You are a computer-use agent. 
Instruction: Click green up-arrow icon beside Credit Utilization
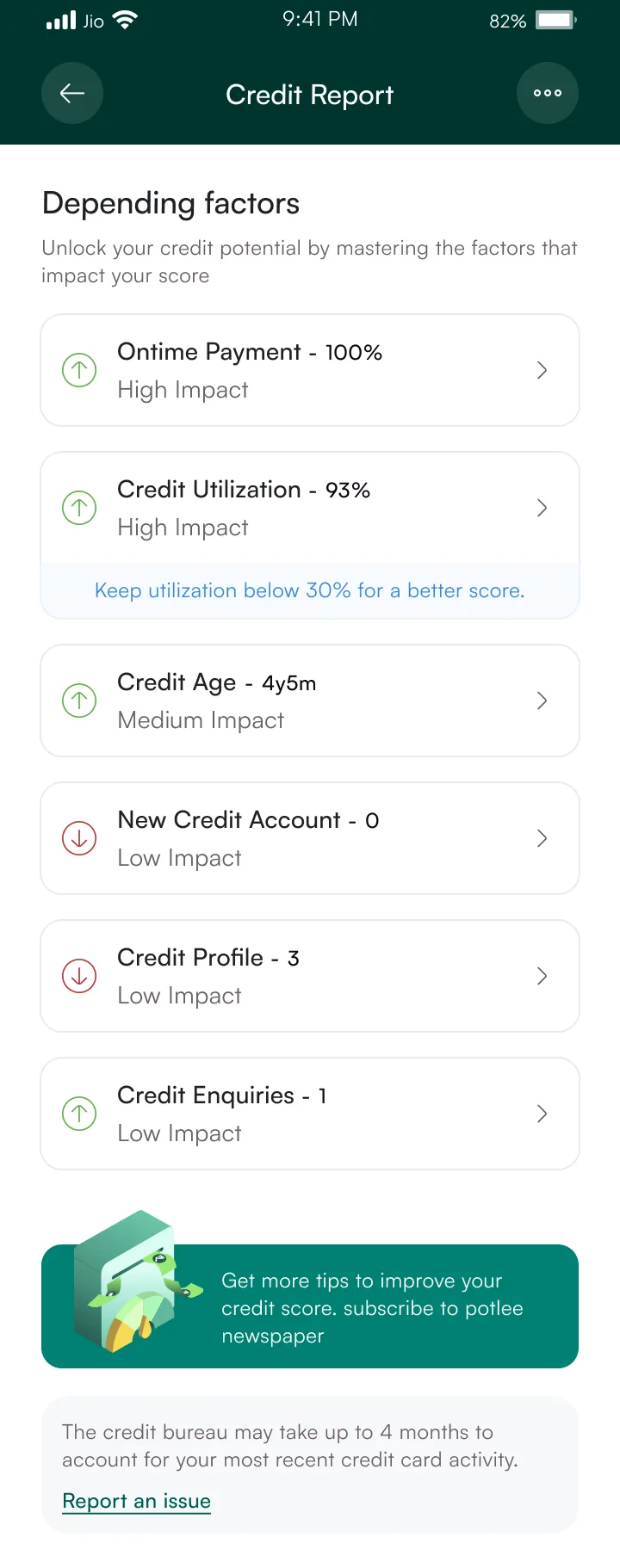[x=79, y=508]
